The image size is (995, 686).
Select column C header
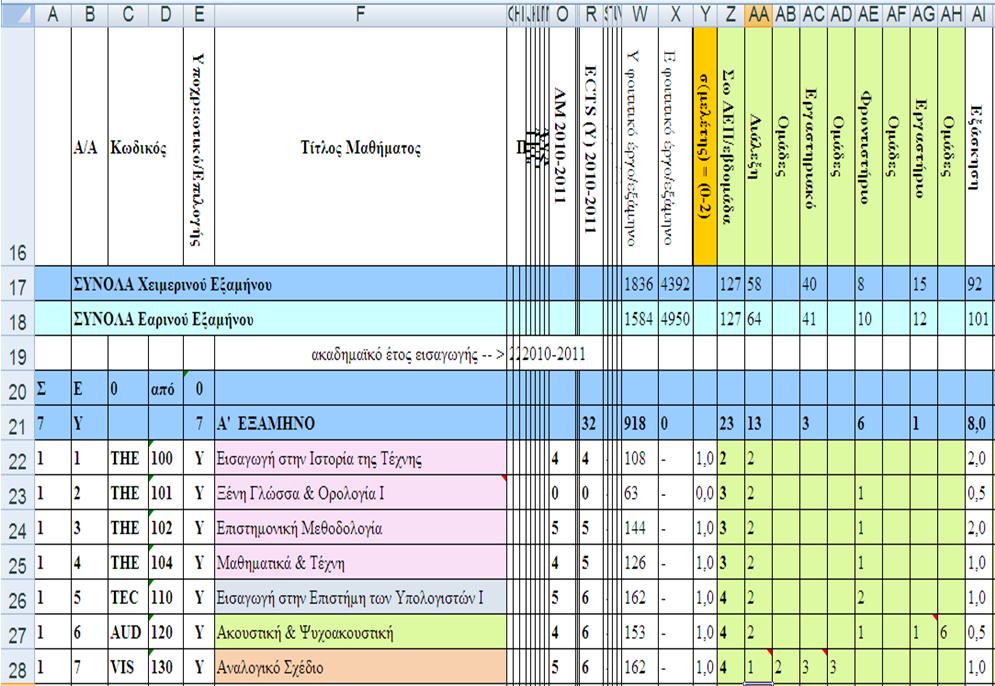point(128,15)
